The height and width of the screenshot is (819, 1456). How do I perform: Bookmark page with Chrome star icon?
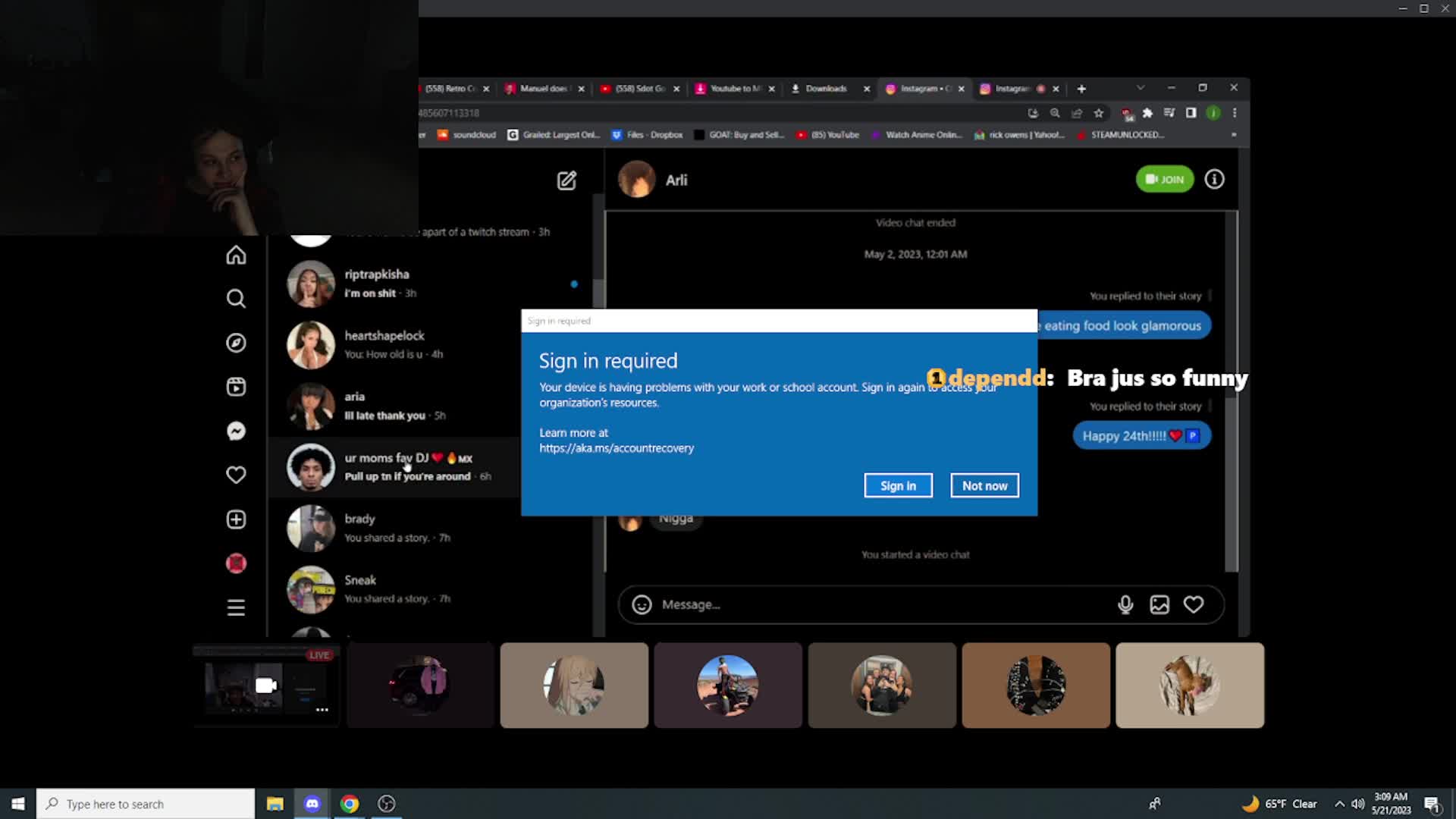[x=1098, y=113]
